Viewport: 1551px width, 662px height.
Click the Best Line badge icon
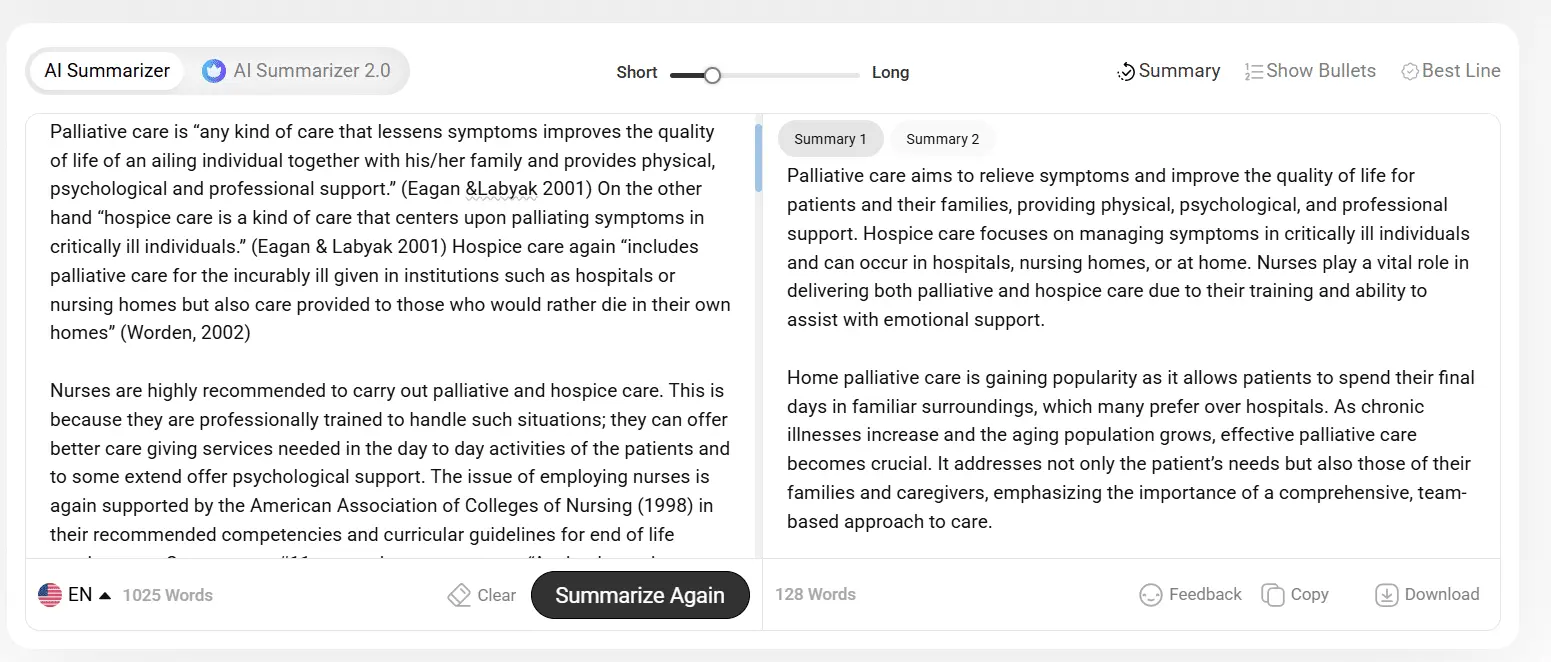click(x=1410, y=72)
